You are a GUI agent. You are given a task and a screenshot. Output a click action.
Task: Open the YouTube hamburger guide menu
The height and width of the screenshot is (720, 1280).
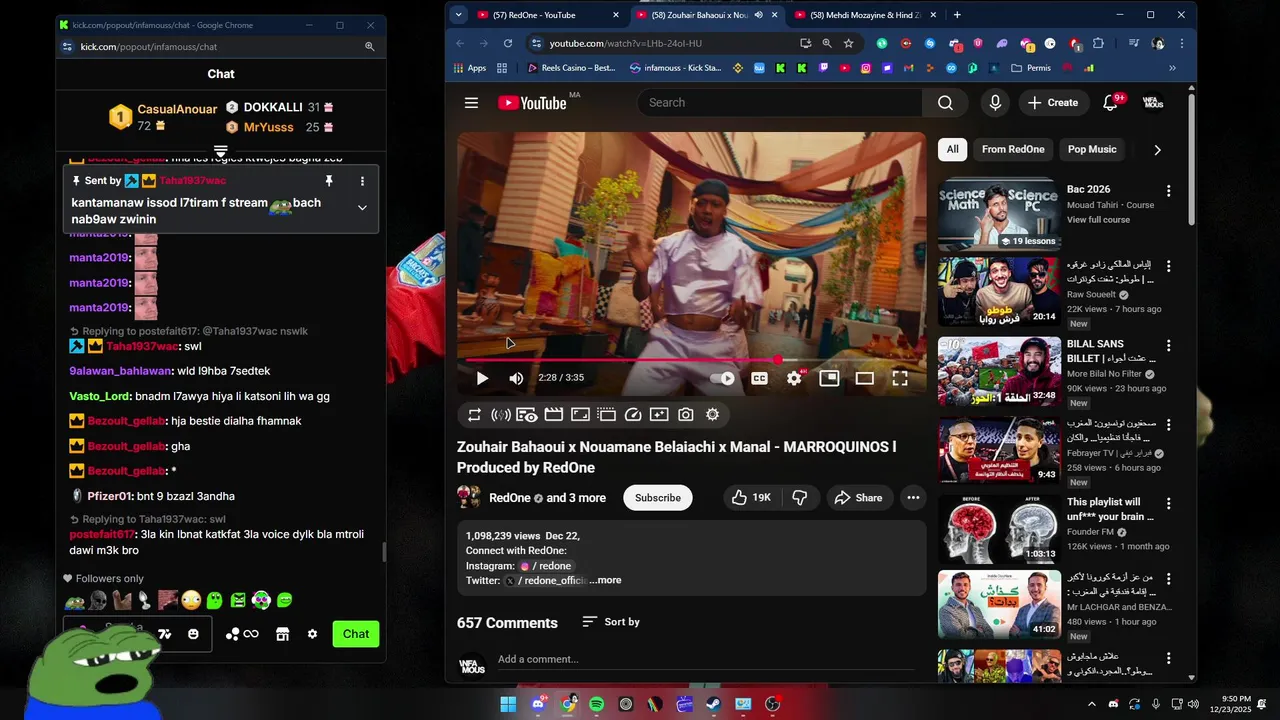pos(471,103)
